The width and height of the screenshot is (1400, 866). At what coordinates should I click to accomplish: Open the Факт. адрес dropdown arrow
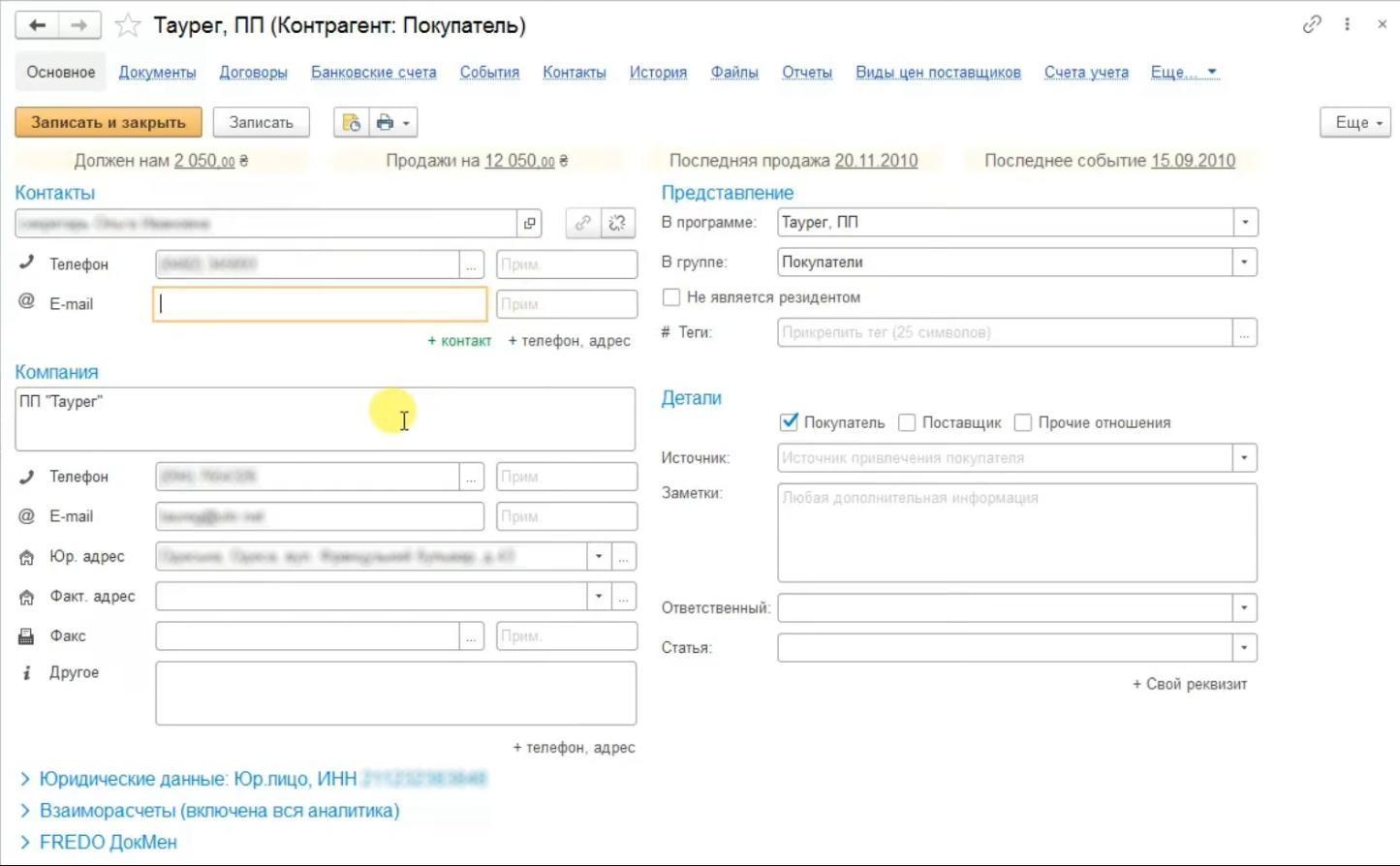599,597
